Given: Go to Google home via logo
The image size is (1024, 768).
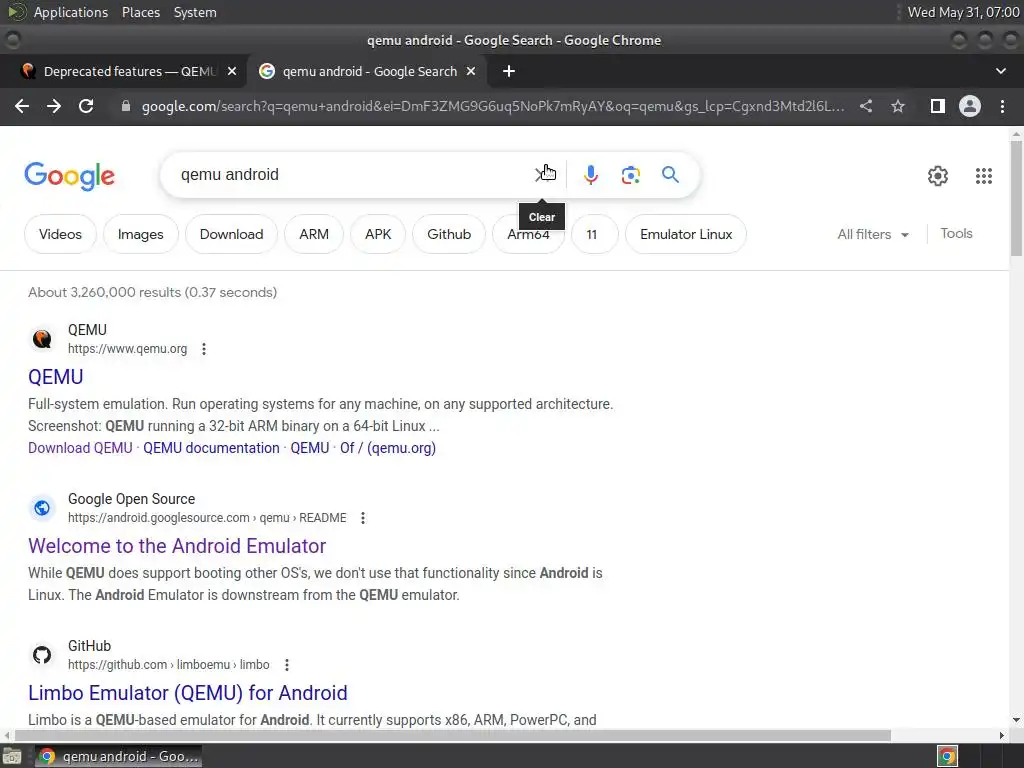Looking at the screenshot, I should (x=70, y=176).
